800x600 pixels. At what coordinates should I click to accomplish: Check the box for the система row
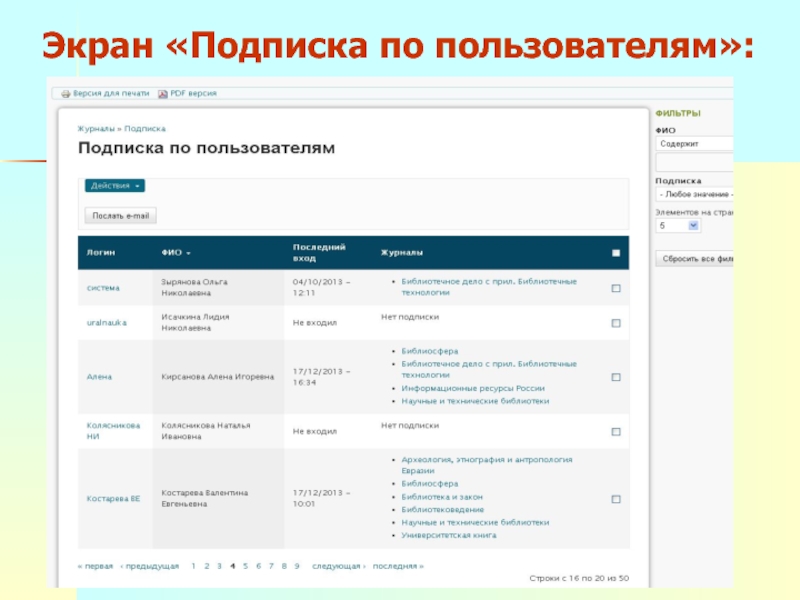point(616,288)
